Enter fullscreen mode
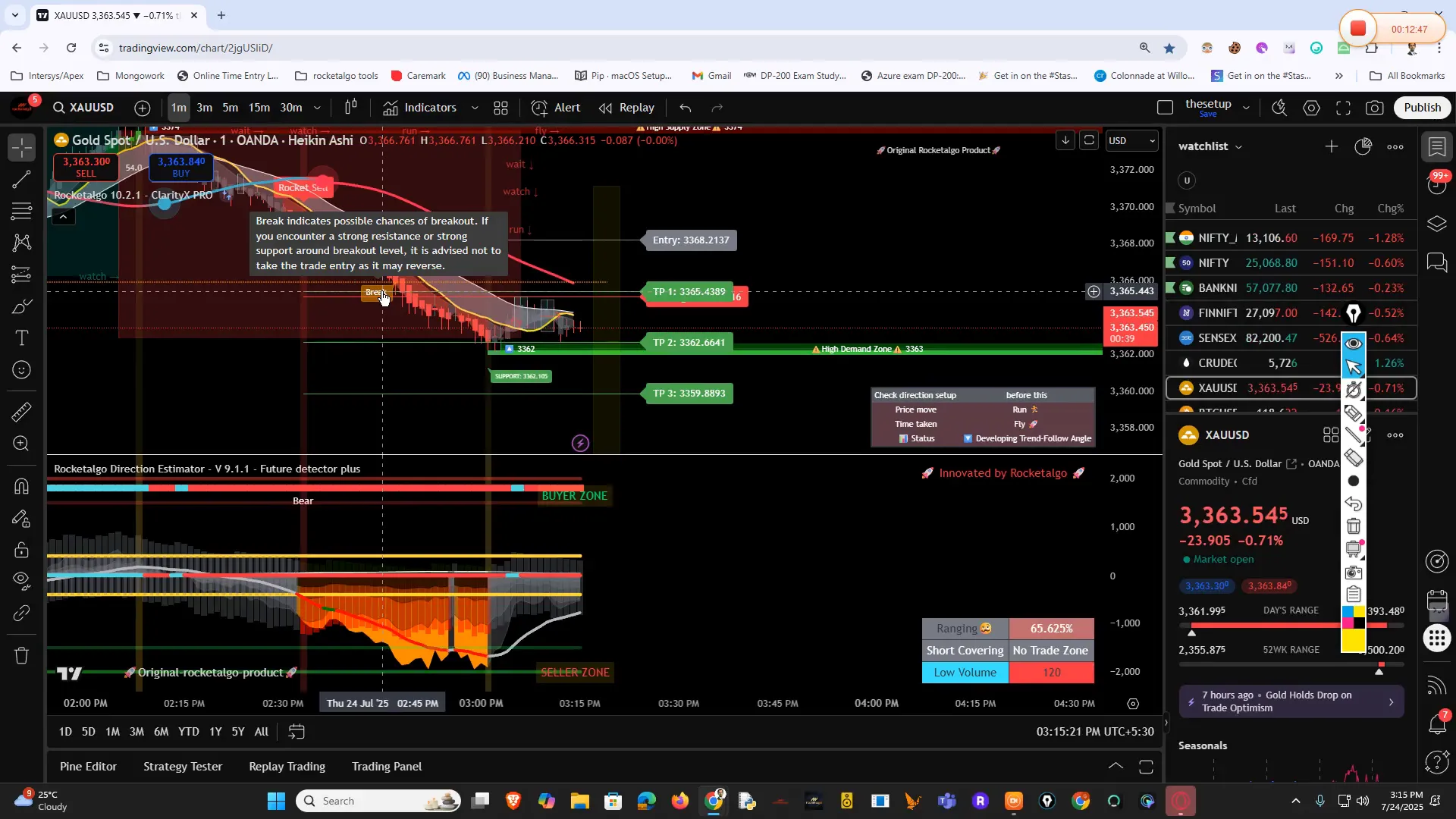Viewport: 1456px width, 819px height. click(x=1343, y=108)
